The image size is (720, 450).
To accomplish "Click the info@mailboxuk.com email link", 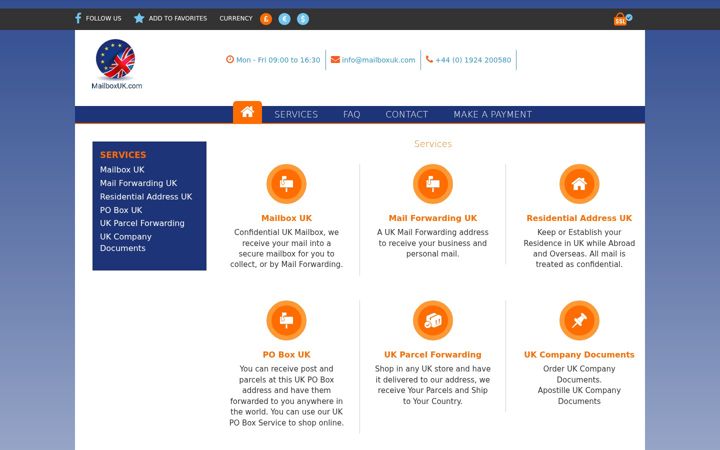I will tap(378, 60).
